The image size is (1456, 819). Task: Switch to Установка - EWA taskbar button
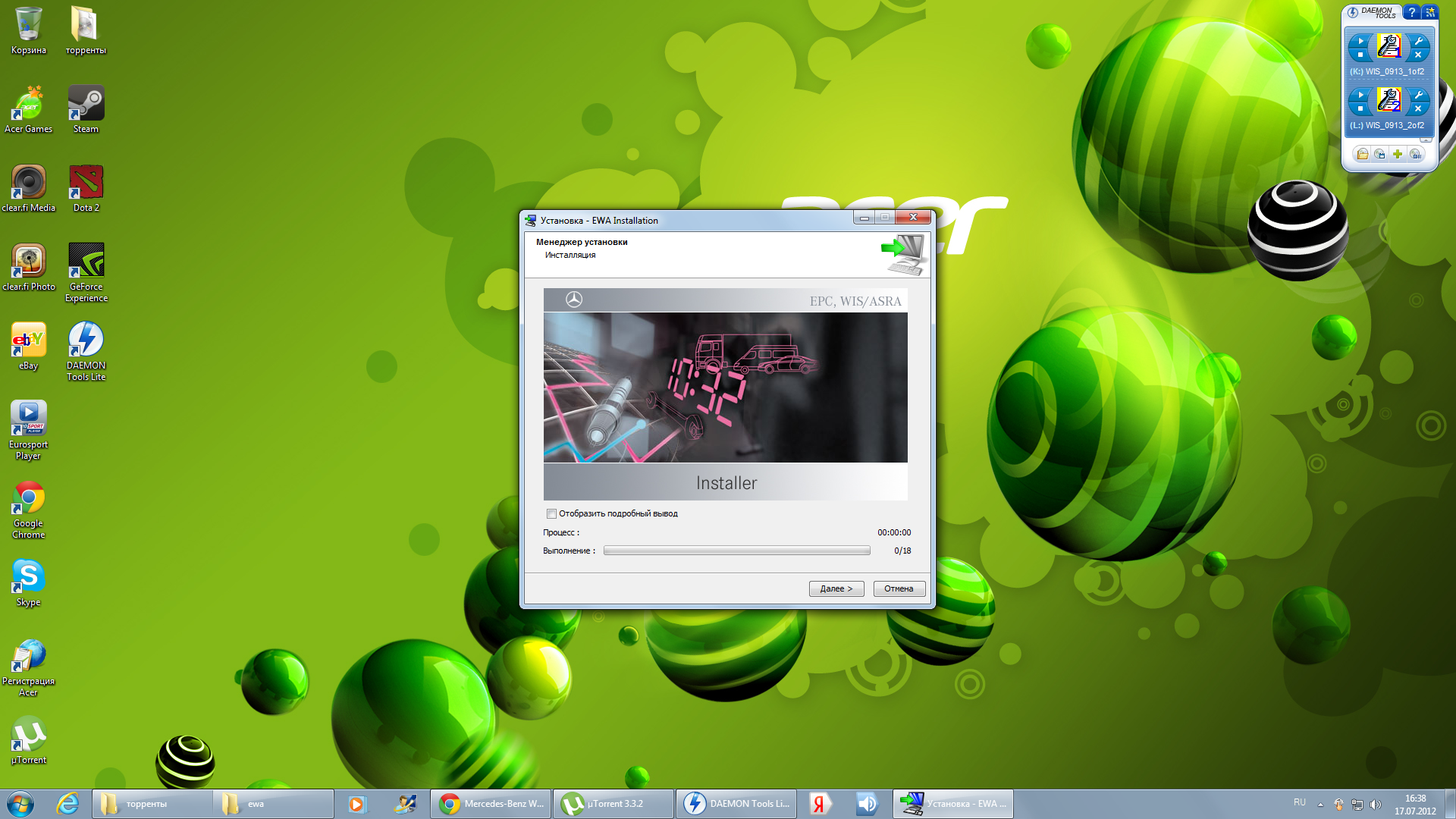(953, 804)
